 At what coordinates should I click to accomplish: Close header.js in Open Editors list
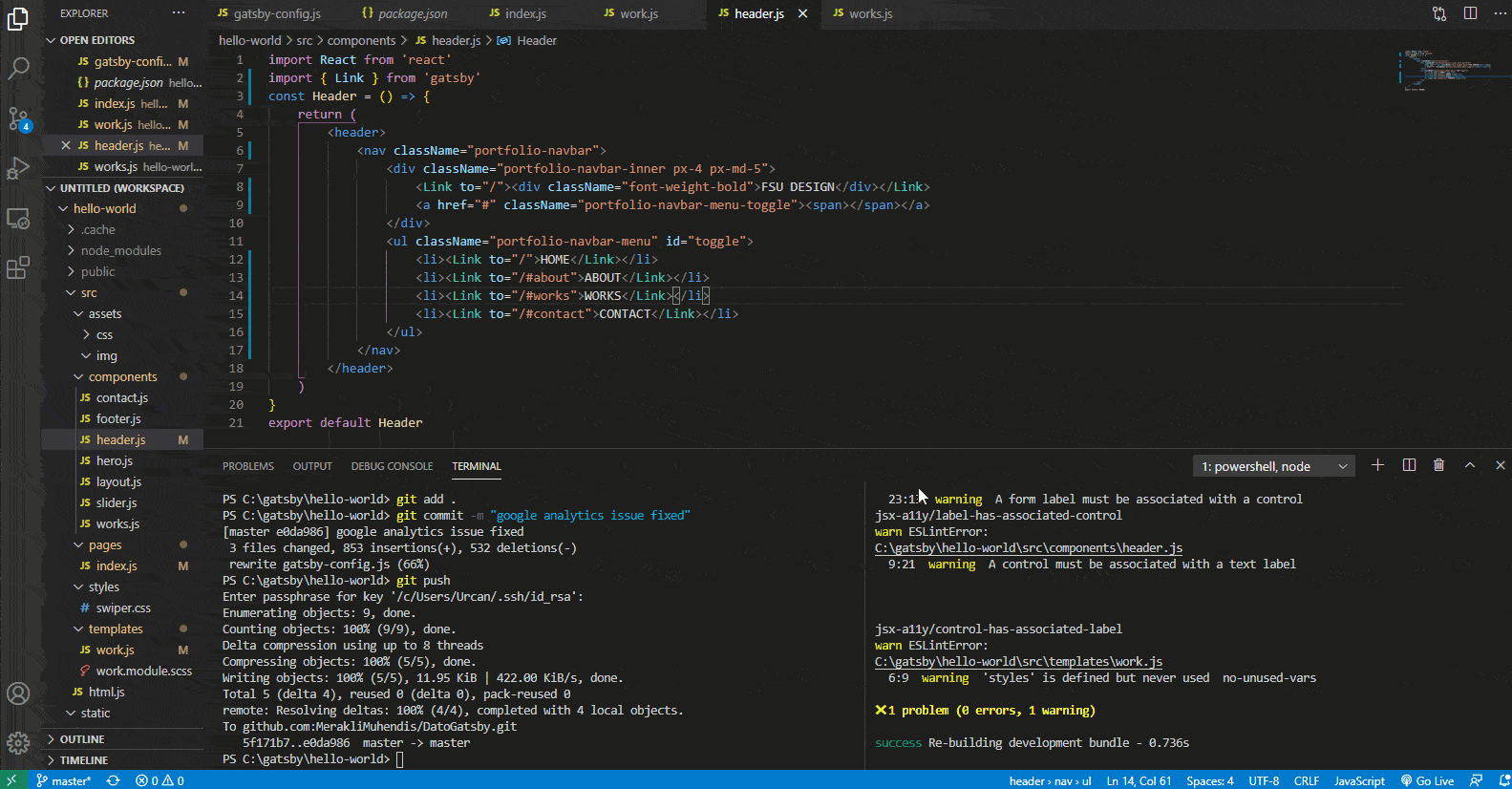click(x=66, y=145)
